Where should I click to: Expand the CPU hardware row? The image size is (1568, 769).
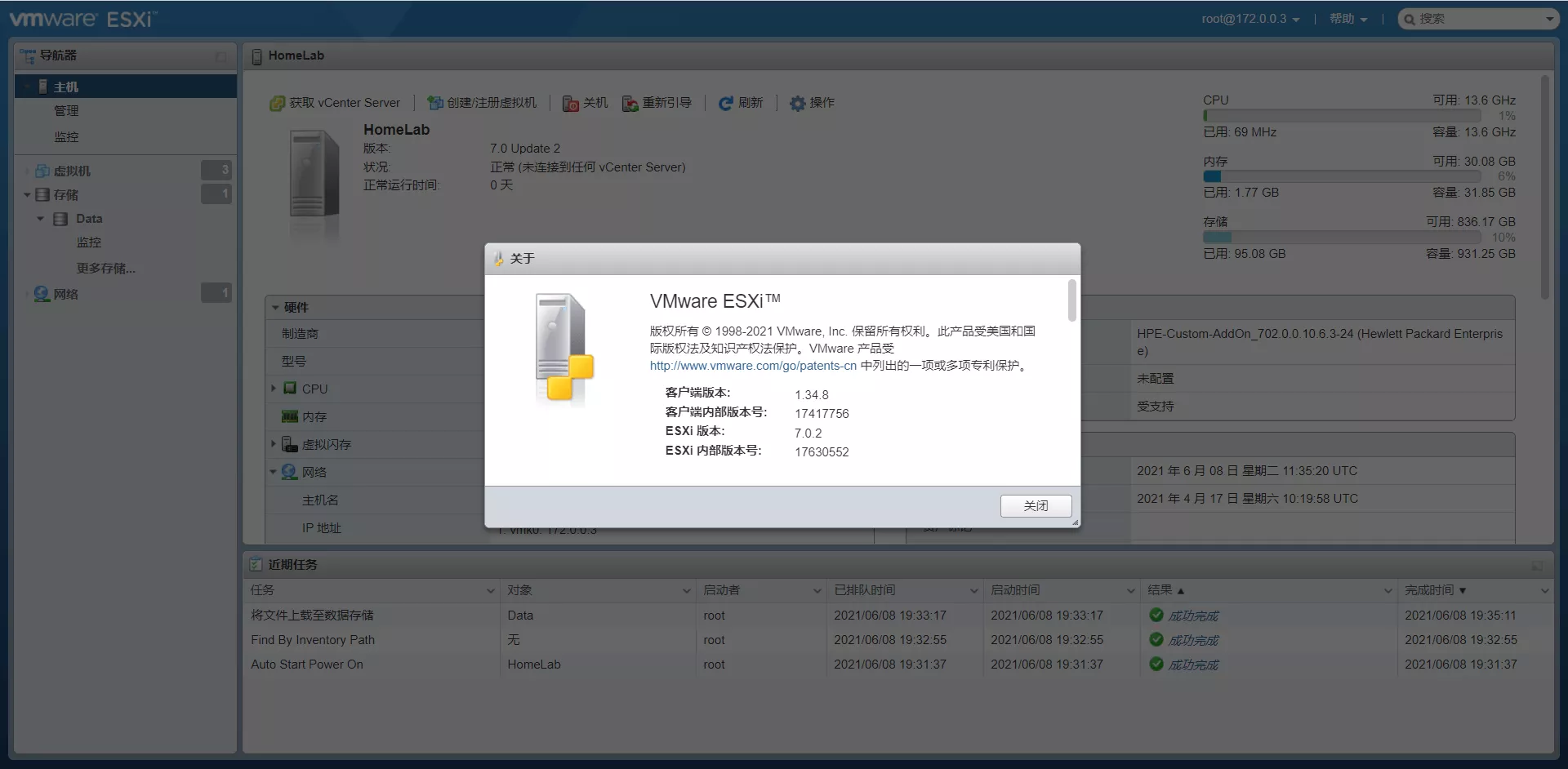tap(274, 389)
